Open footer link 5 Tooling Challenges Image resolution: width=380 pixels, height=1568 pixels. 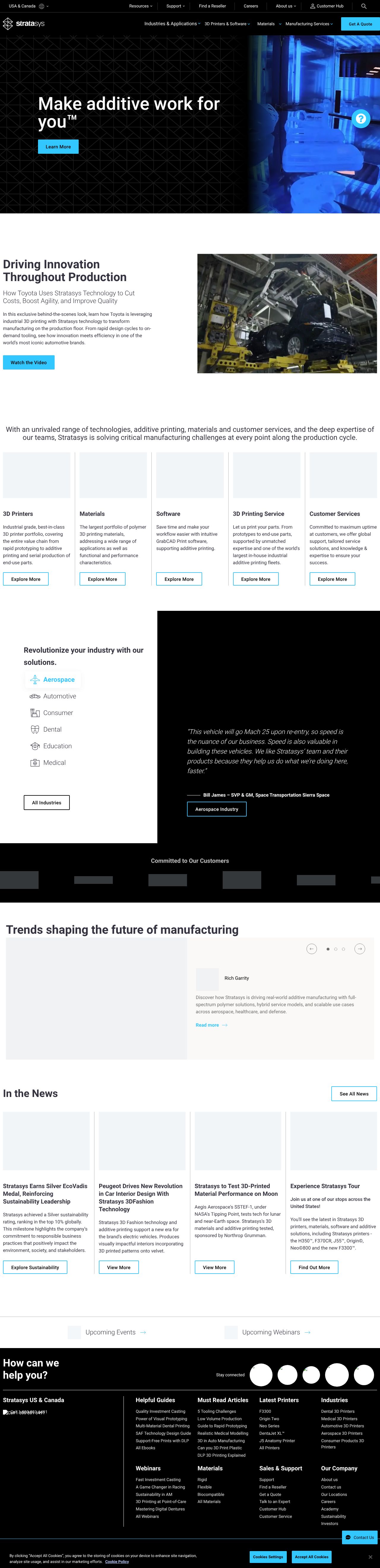coord(217,1412)
